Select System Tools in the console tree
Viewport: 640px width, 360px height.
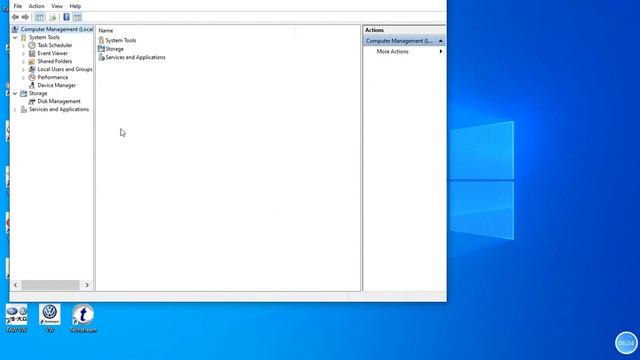(44, 37)
